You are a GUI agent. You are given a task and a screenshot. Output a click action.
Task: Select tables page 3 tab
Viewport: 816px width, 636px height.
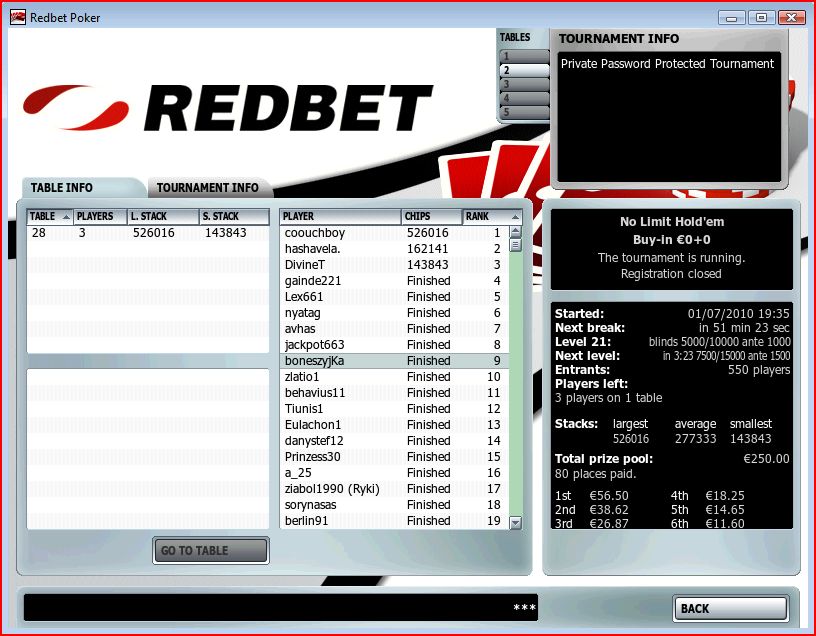coord(524,84)
